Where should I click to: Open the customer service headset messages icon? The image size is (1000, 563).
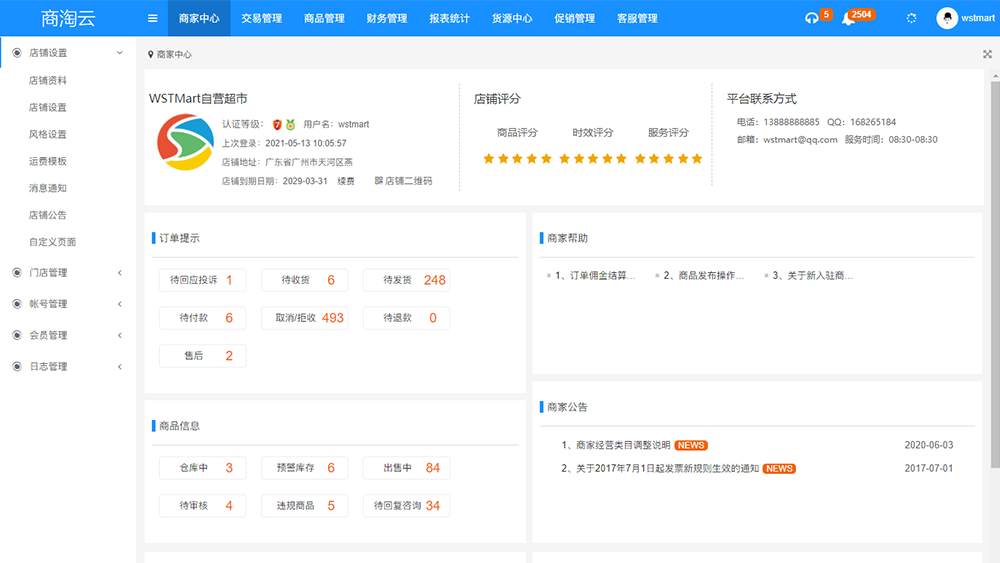pyautogui.click(x=811, y=18)
